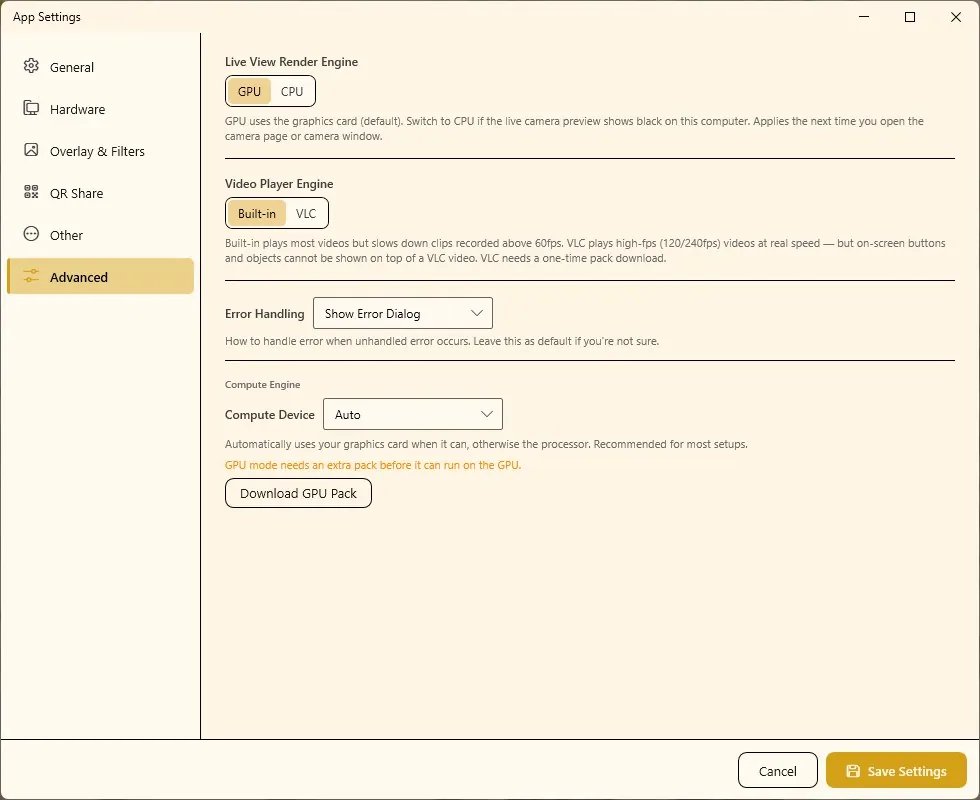Click the 'Automatically uses your graphics card' description
This screenshot has height=800, width=980.
pyautogui.click(x=486, y=444)
